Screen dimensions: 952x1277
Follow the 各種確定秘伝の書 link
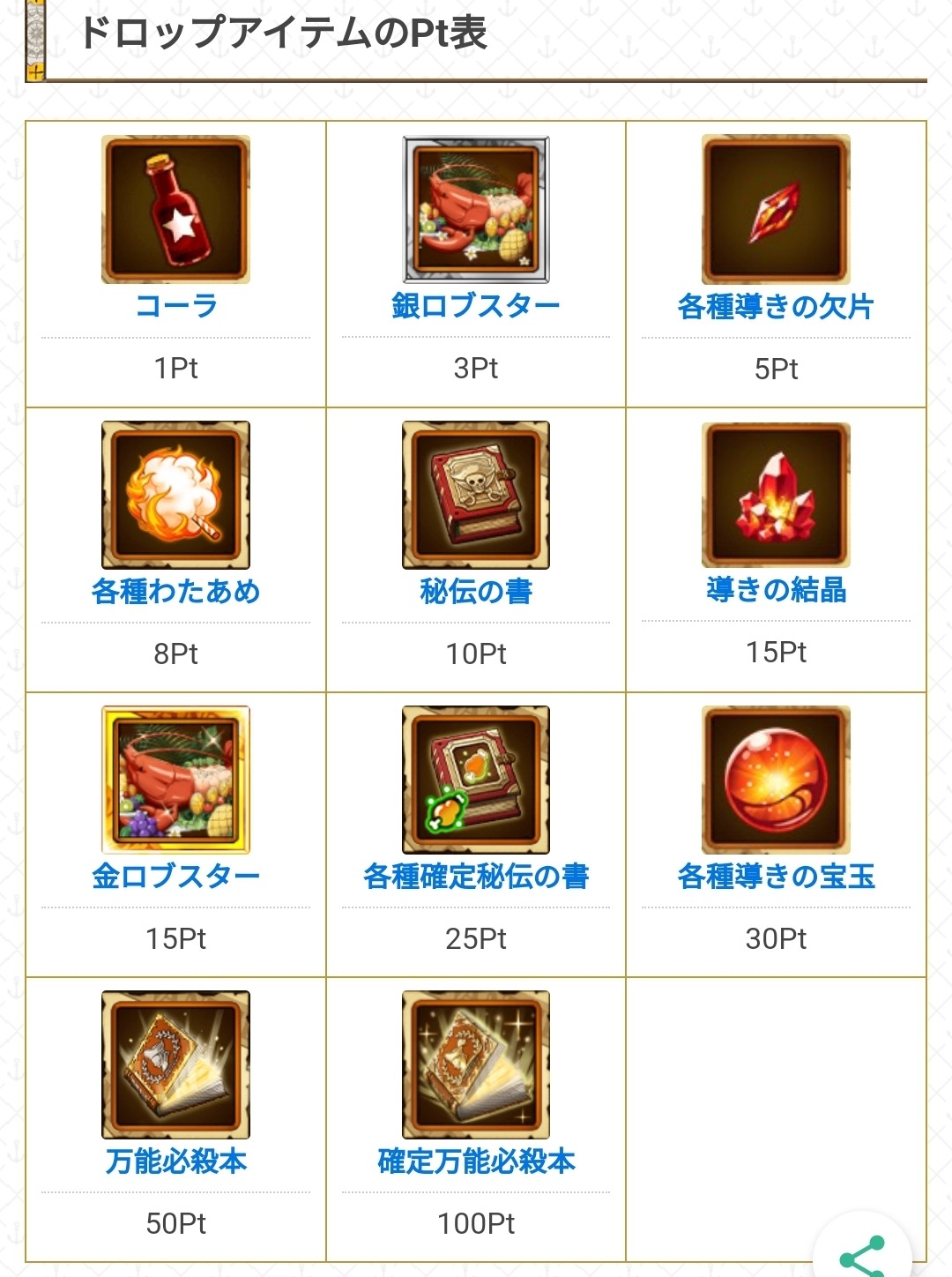tap(476, 876)
